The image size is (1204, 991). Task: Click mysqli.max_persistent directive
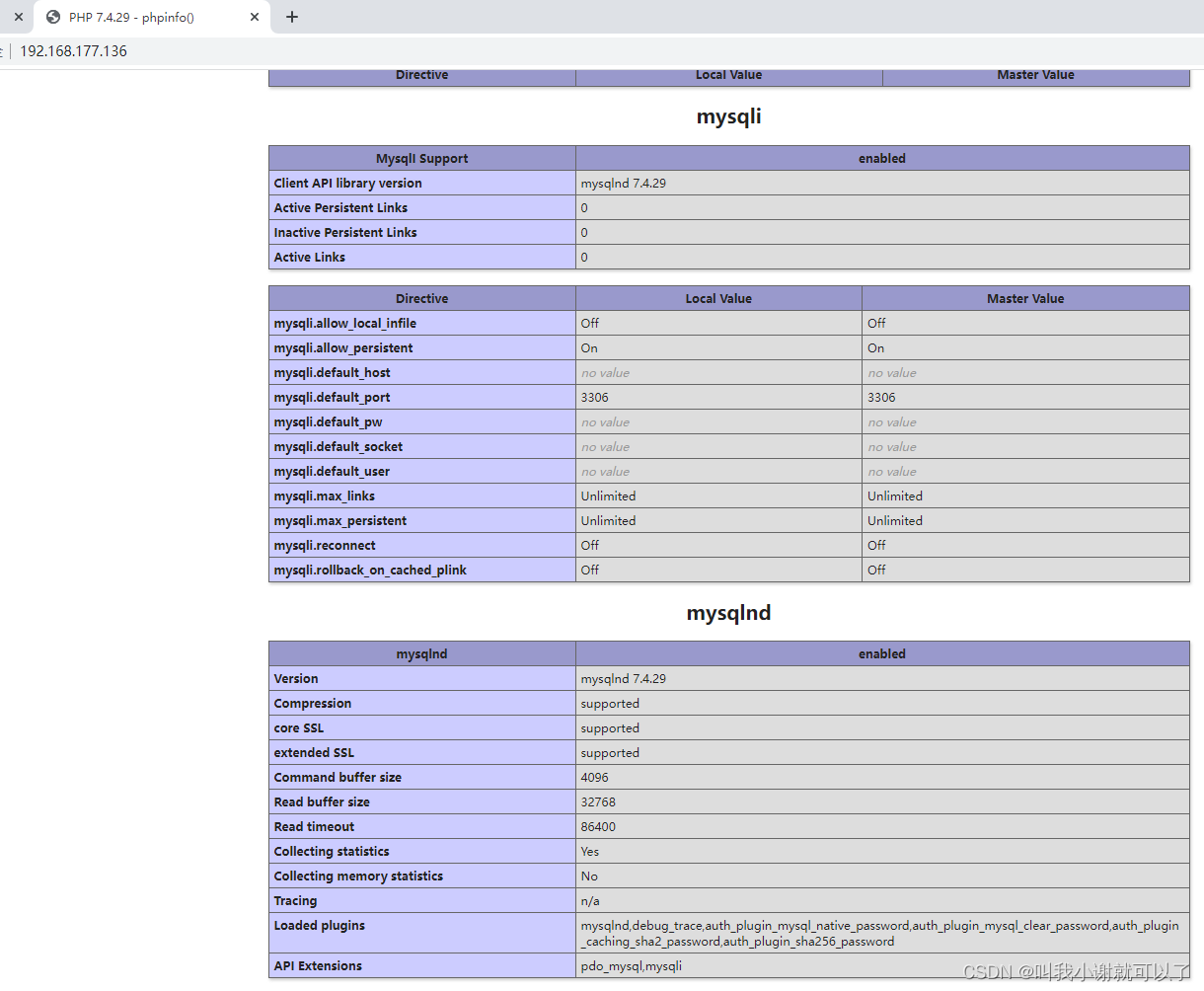click(x=340, y=521)
